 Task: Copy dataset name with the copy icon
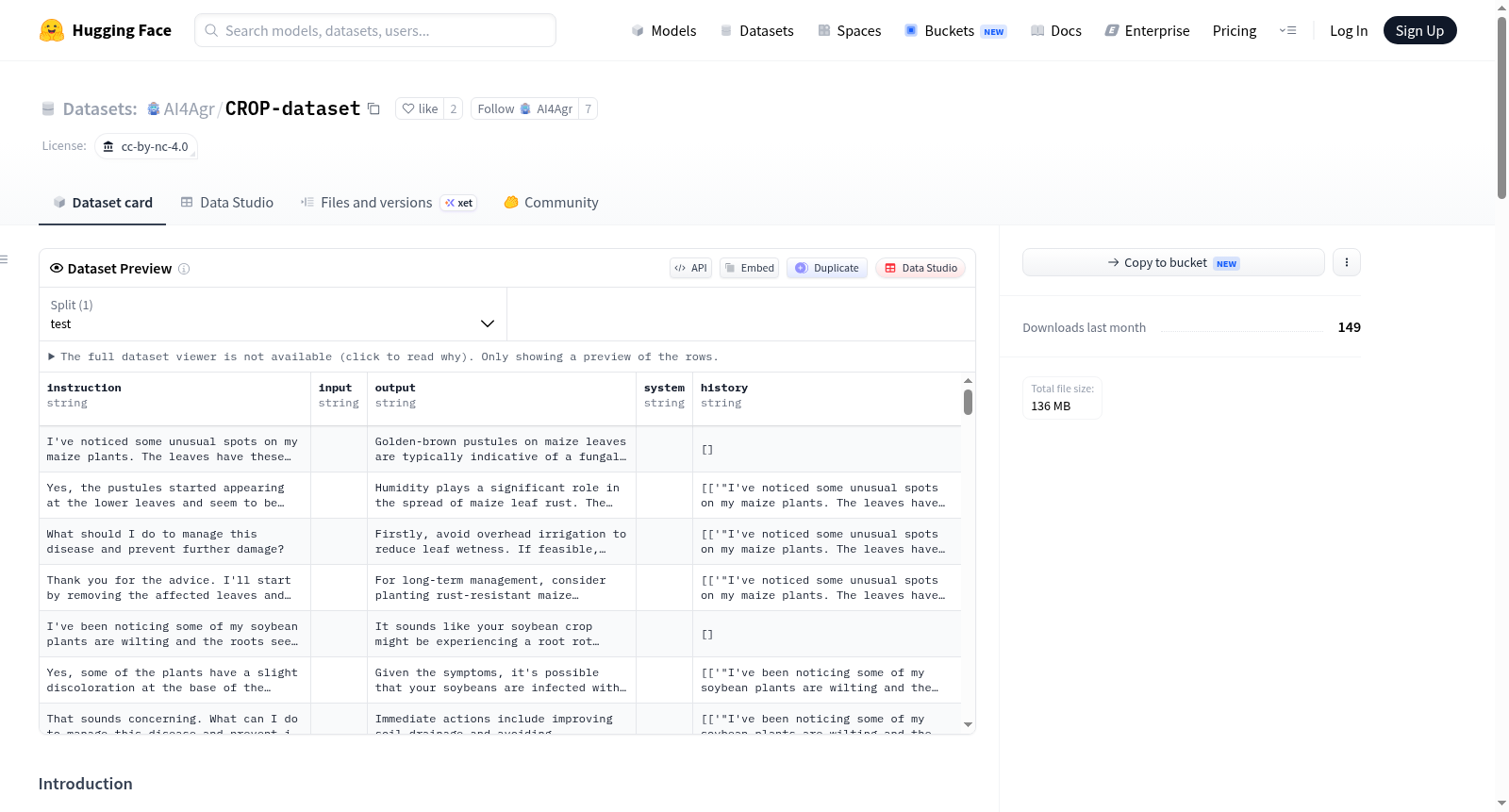[373, 108]
